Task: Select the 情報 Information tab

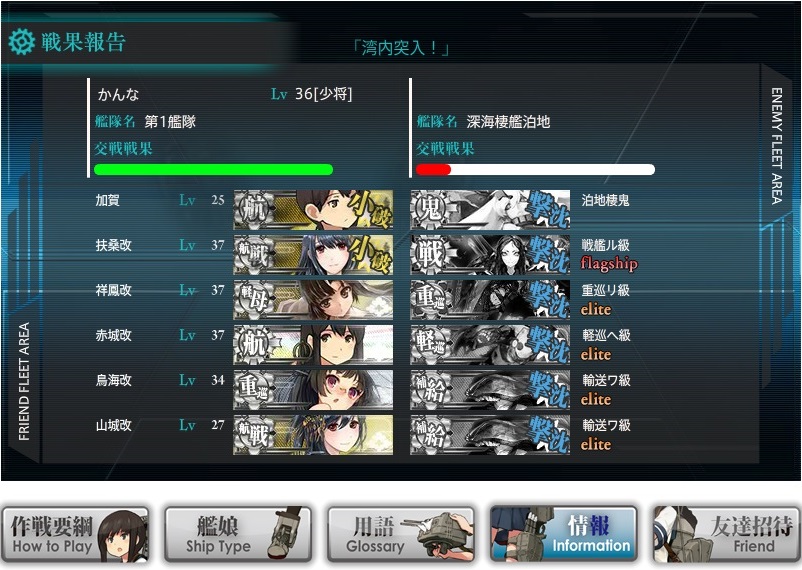Action: pyautogui.click(x=564, y=535)
